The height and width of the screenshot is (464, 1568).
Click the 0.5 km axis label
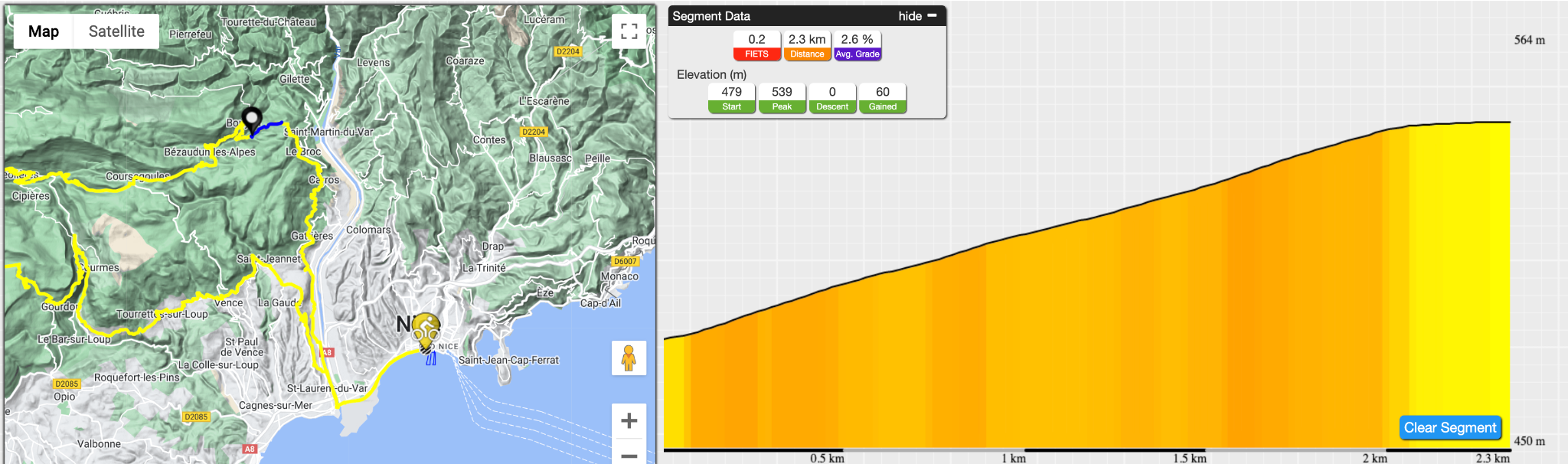pyautogui.click(x=827, y=458)
